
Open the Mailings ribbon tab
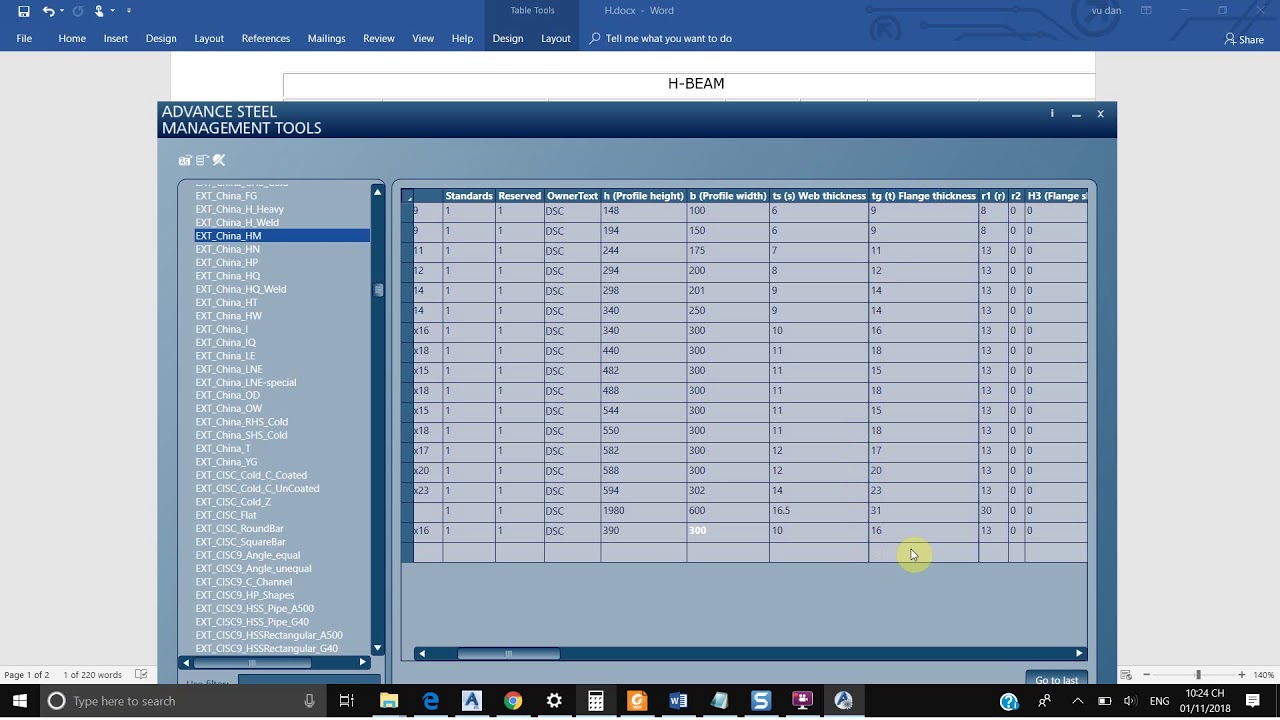[x=327, y=38]
